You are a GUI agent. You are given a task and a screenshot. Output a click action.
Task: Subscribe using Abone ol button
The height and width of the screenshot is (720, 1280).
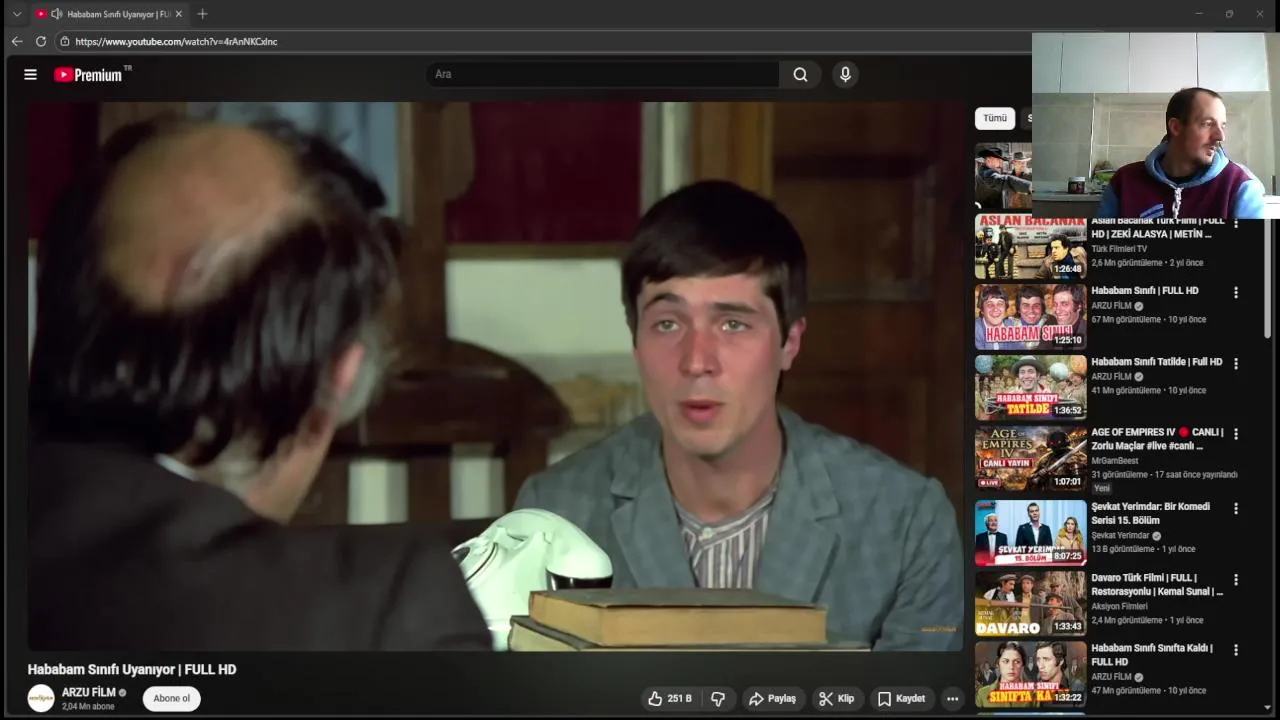(x=172, y=698)
